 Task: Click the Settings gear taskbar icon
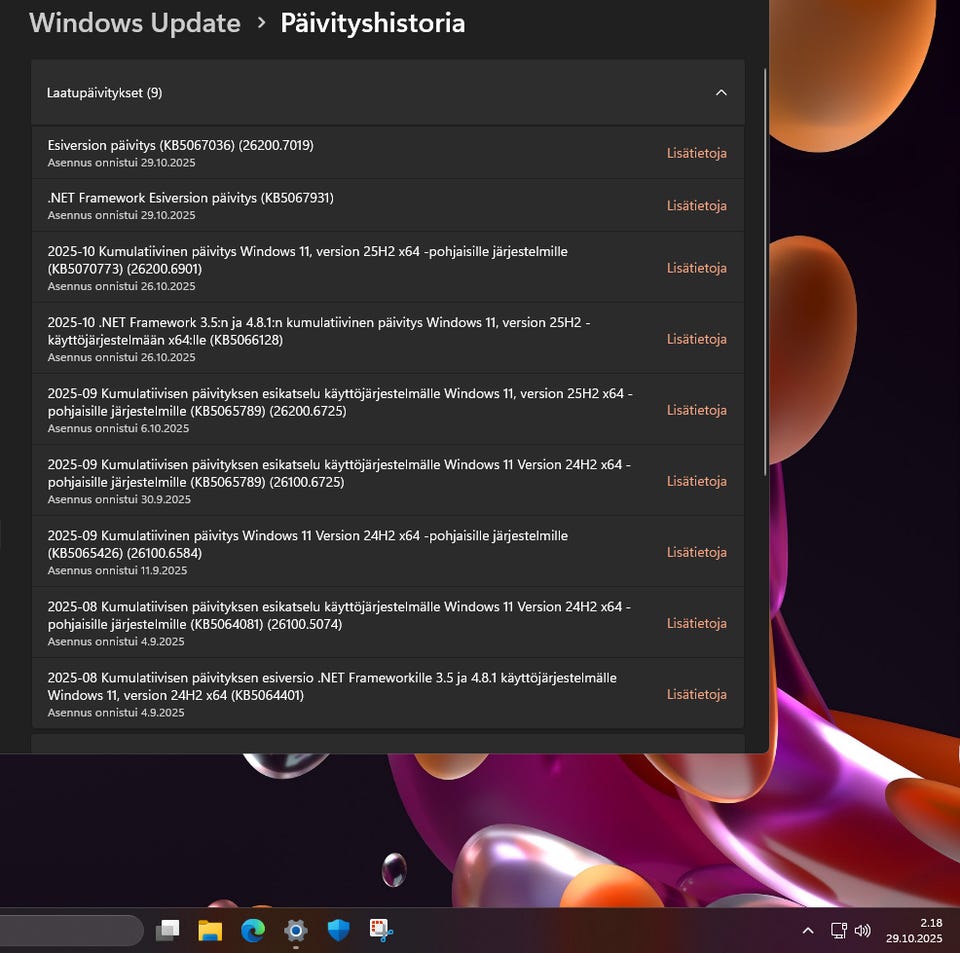pos(296,930)
